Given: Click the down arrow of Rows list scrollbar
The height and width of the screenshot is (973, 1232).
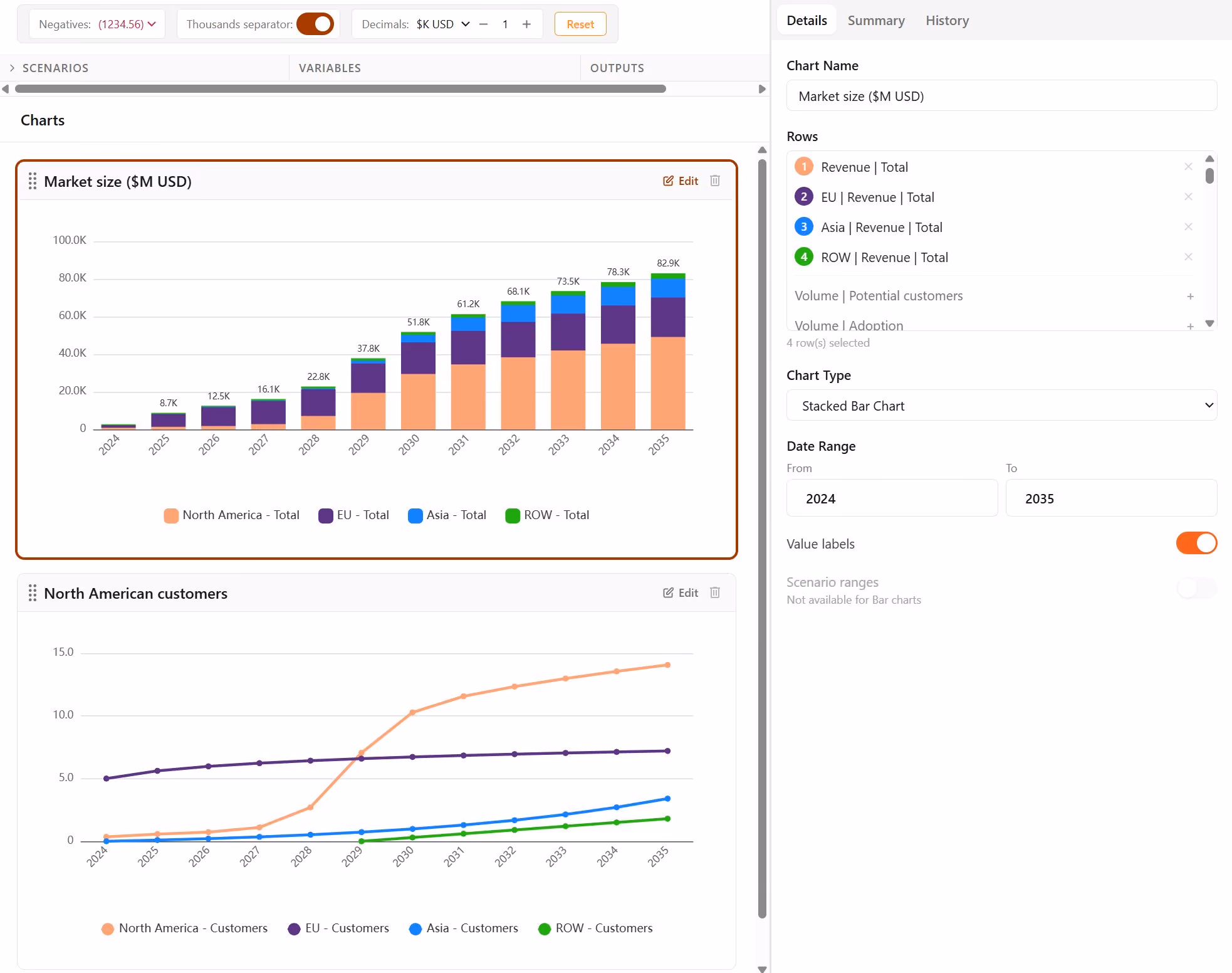Looking at the screenshot, I should [1209, 323].
